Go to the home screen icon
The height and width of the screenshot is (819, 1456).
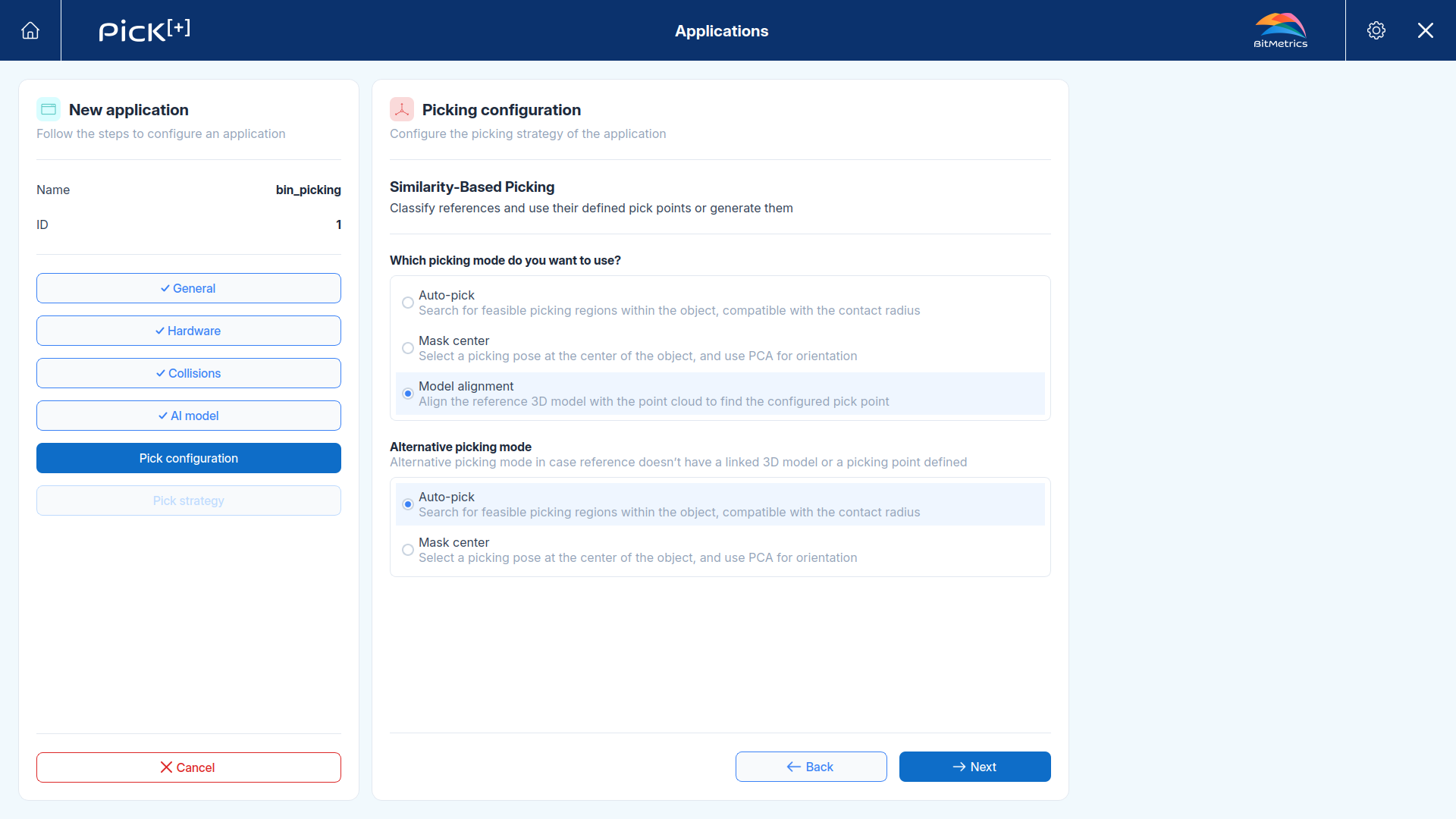pos(30,30)
